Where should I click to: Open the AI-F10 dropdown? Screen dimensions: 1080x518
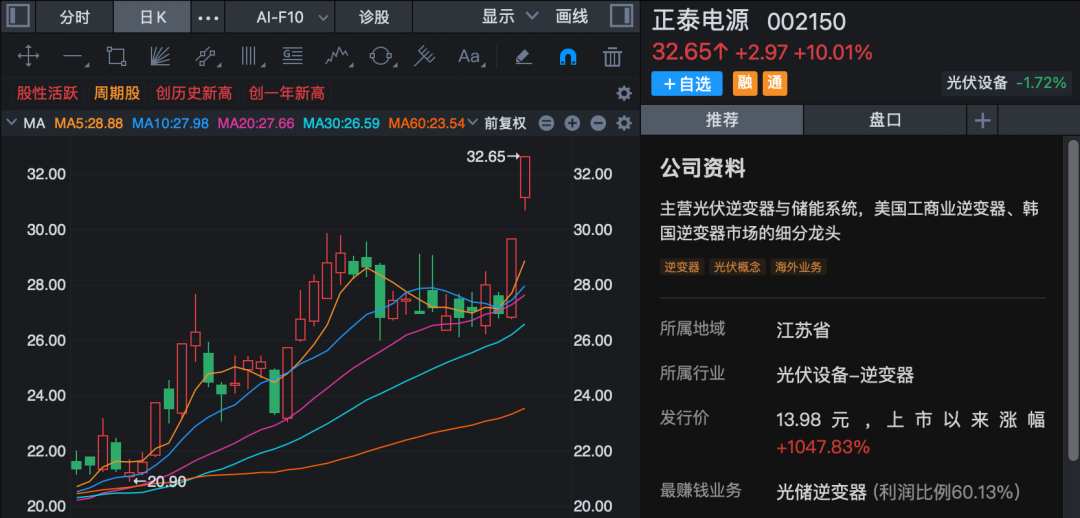tap(293, 17)
